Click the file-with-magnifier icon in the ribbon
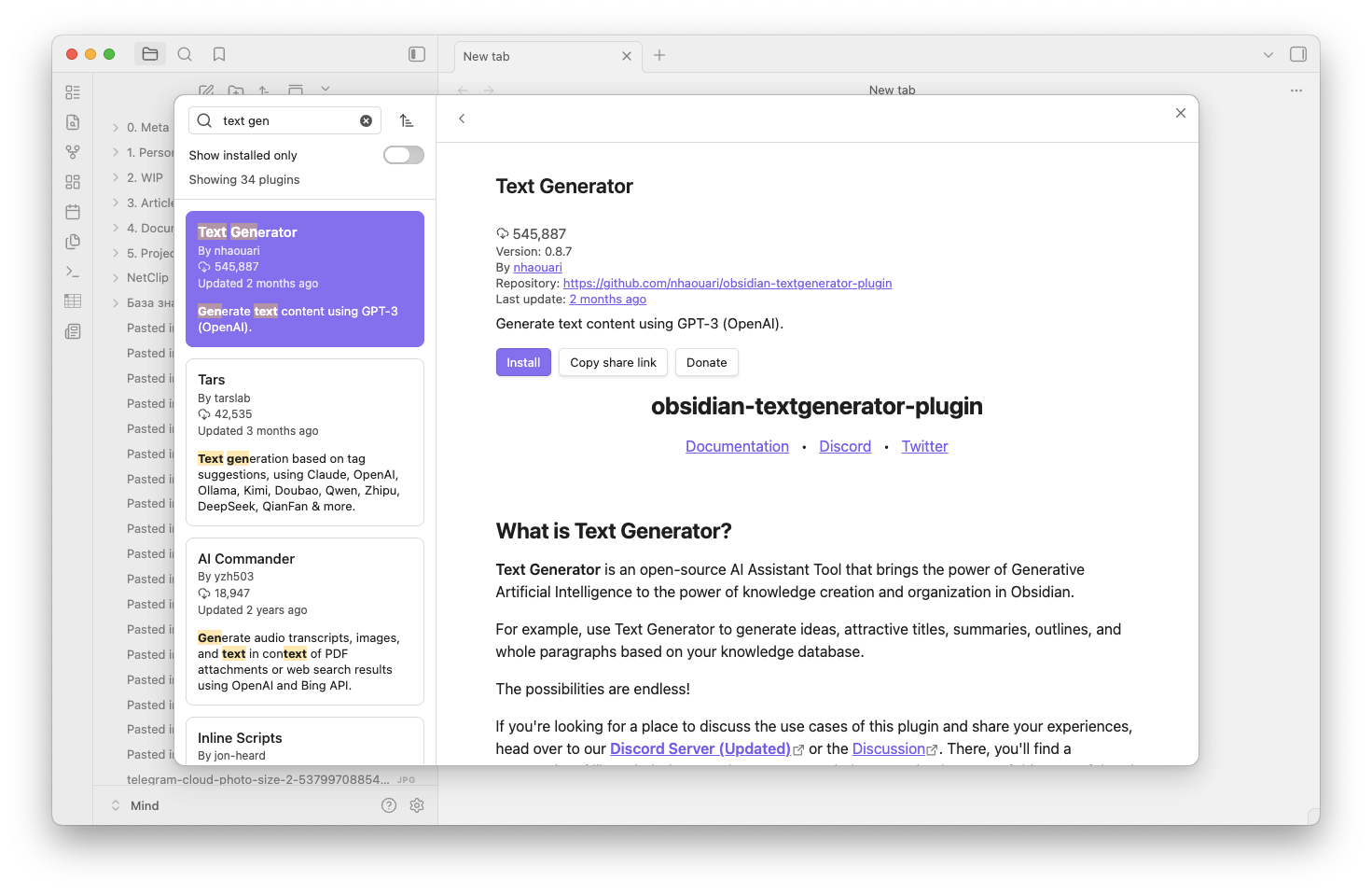Screen dimensions: 1372x894 tap(73, 122)
